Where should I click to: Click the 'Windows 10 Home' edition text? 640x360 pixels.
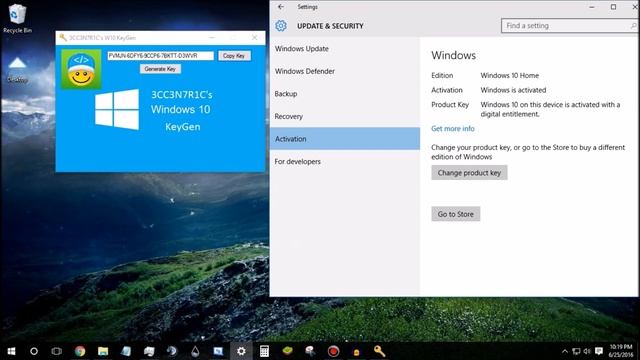(509, 76)
